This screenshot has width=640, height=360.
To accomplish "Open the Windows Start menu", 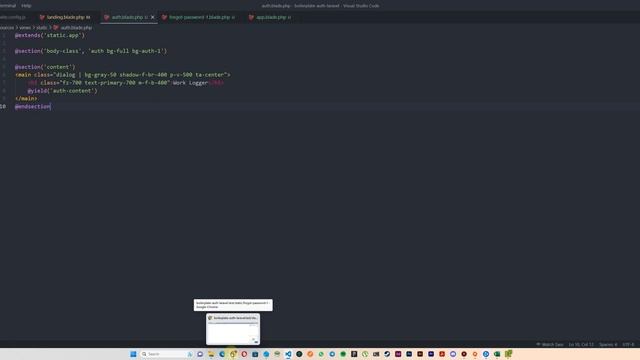I will point(133,354).
